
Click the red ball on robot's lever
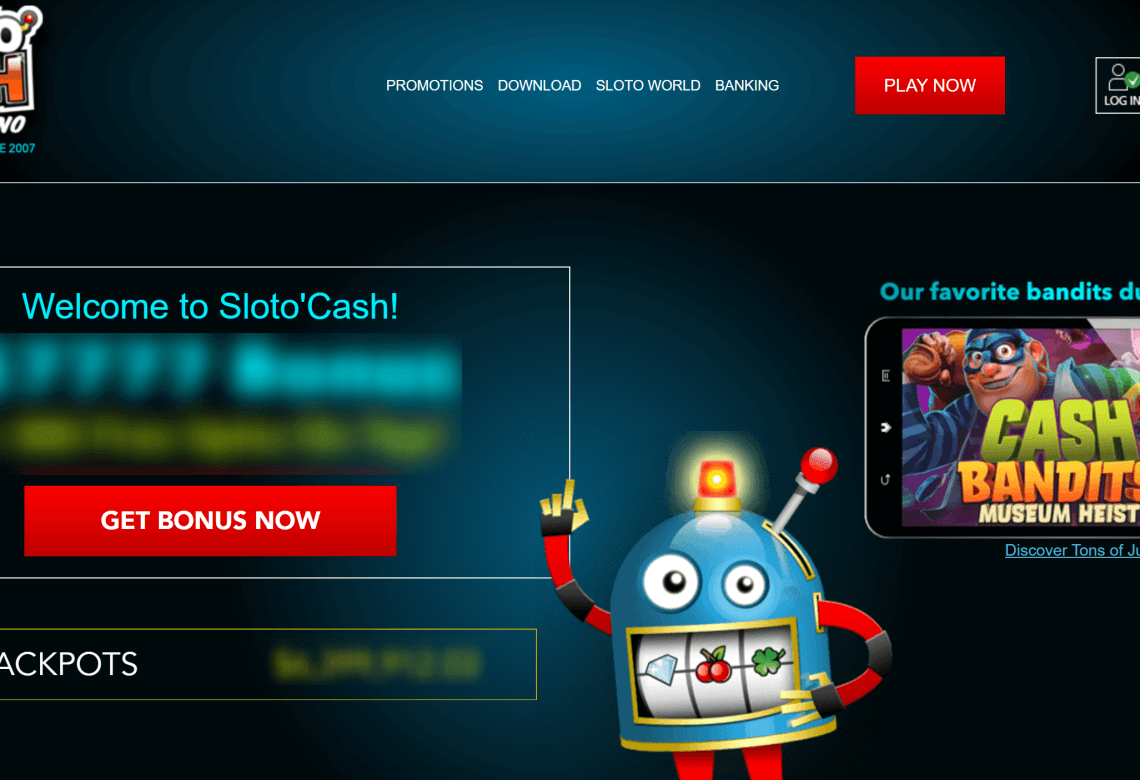pos(819,466)
